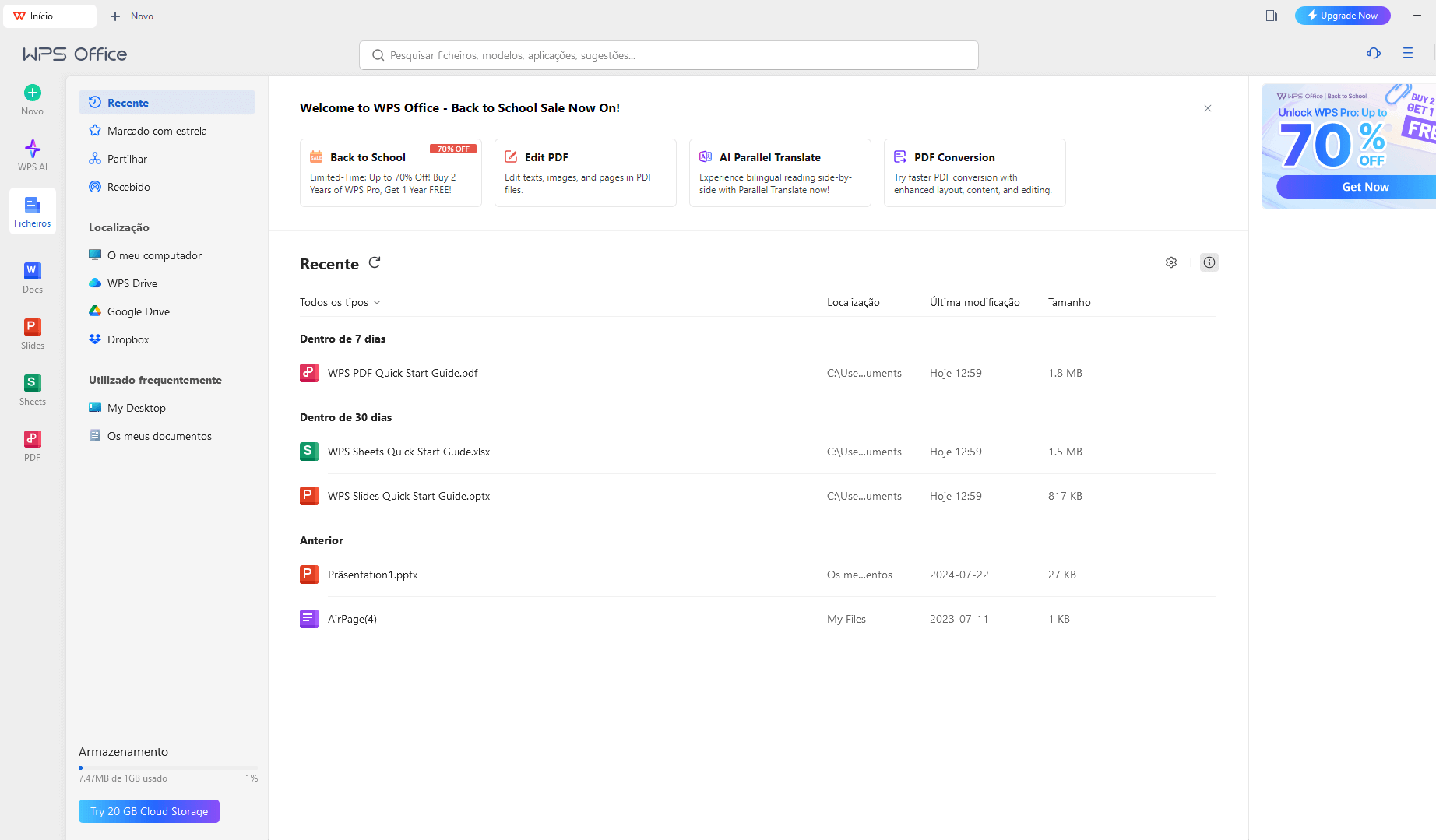Open the Partilhar section
The height and width of the screenshot is (840, 1436).
click(x=167, y=159)
